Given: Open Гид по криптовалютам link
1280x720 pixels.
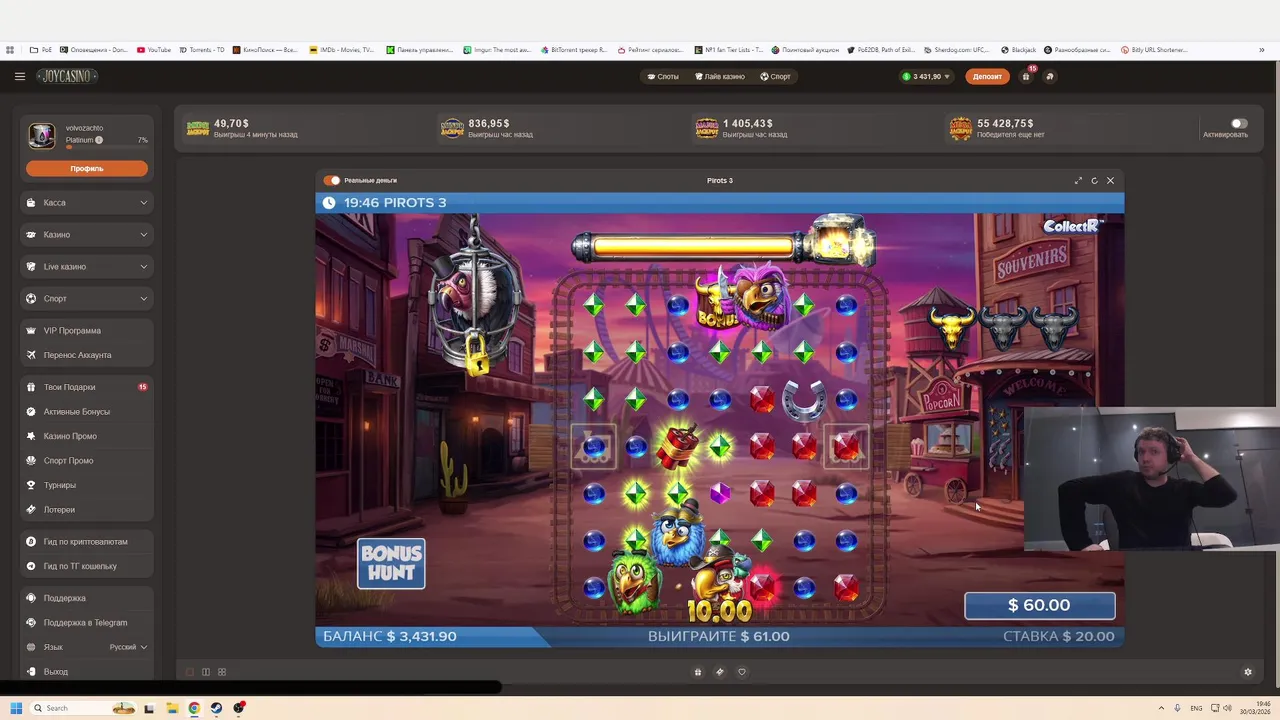Looking at the screenshot, I should 87,542.
